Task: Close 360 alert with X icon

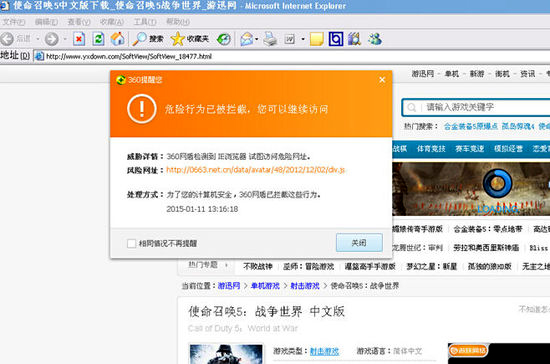Action: pos(382,80)
